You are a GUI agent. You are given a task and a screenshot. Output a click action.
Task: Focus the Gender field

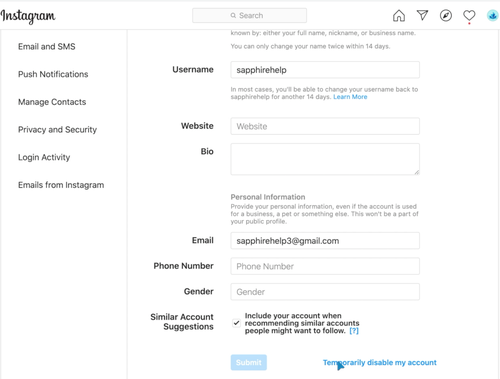325,292
